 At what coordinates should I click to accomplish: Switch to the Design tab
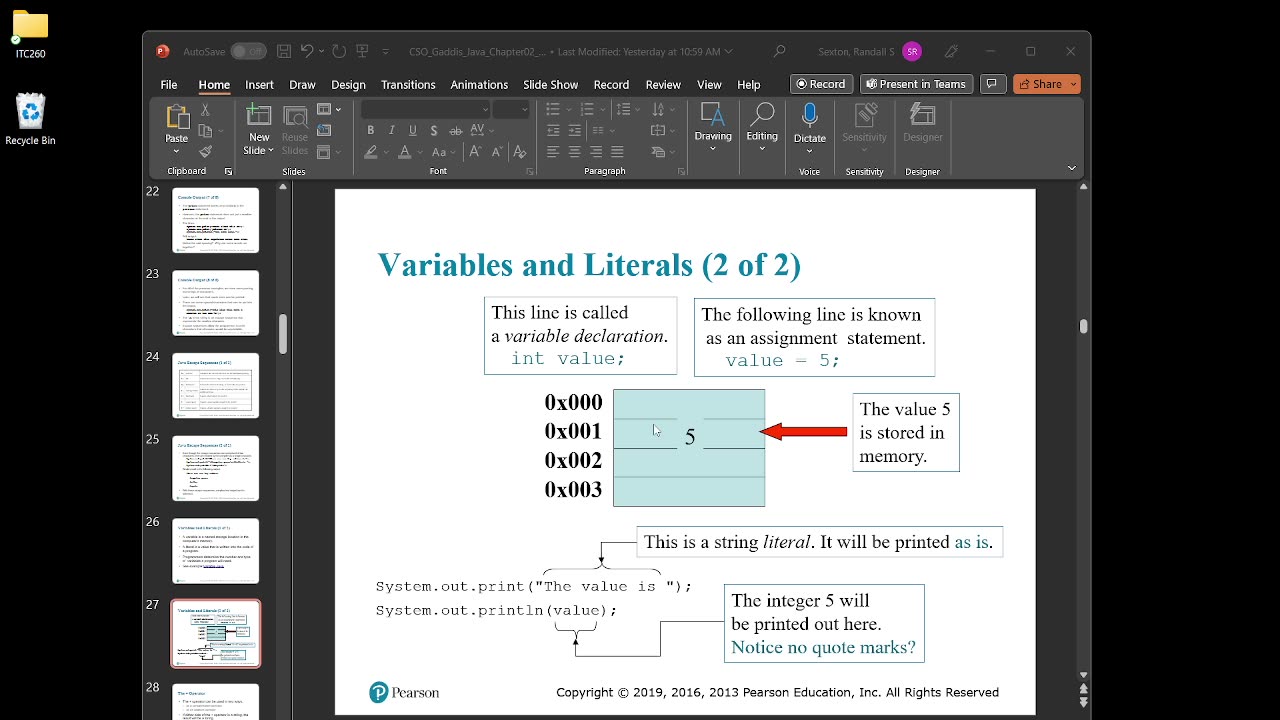tap(348, 85)
